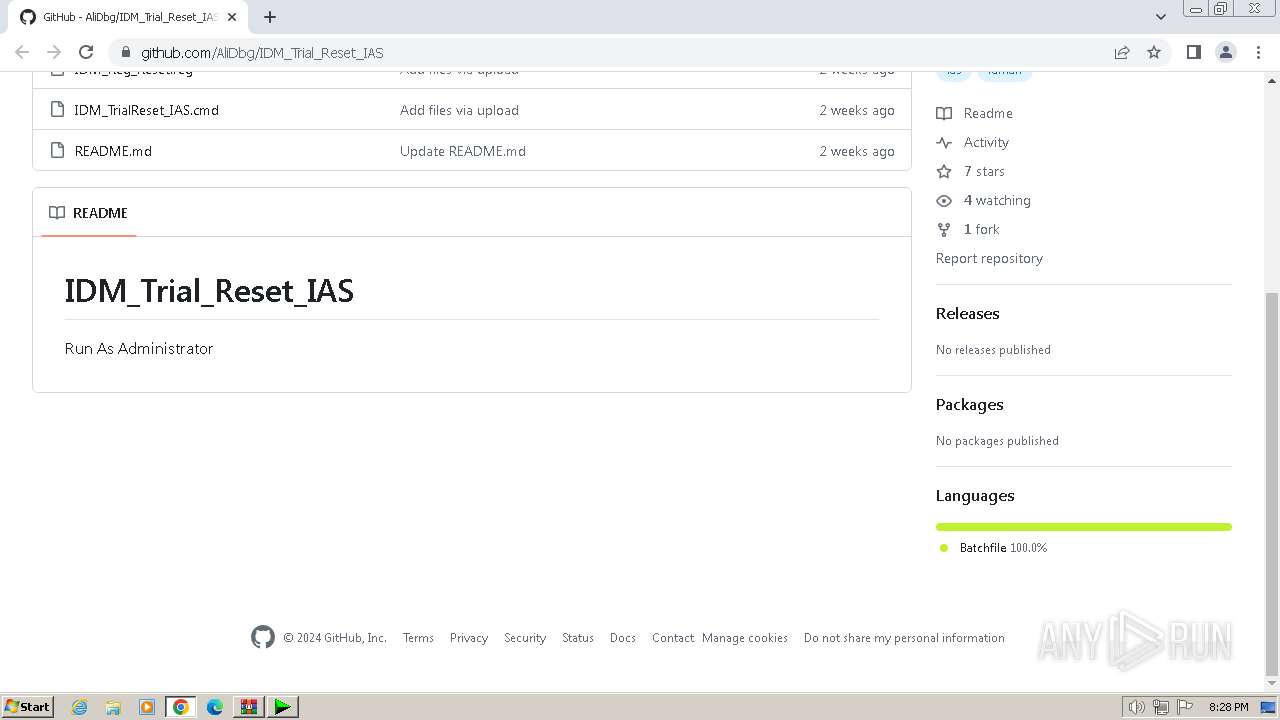
Task: Open the footer Security link
Action: click(x=525, y=638)
